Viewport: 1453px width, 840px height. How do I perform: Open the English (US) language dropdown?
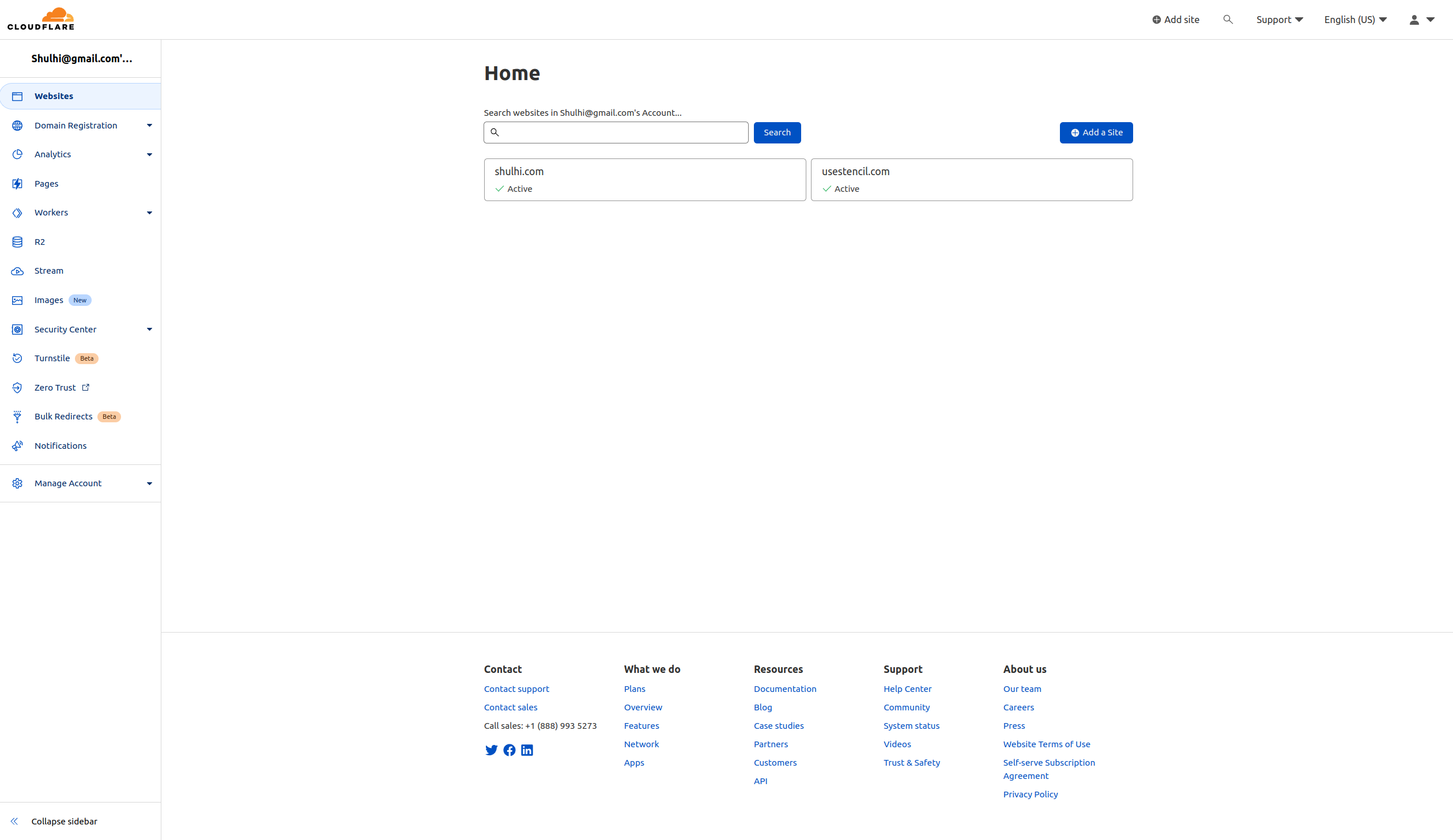[x=1355, y=20]
